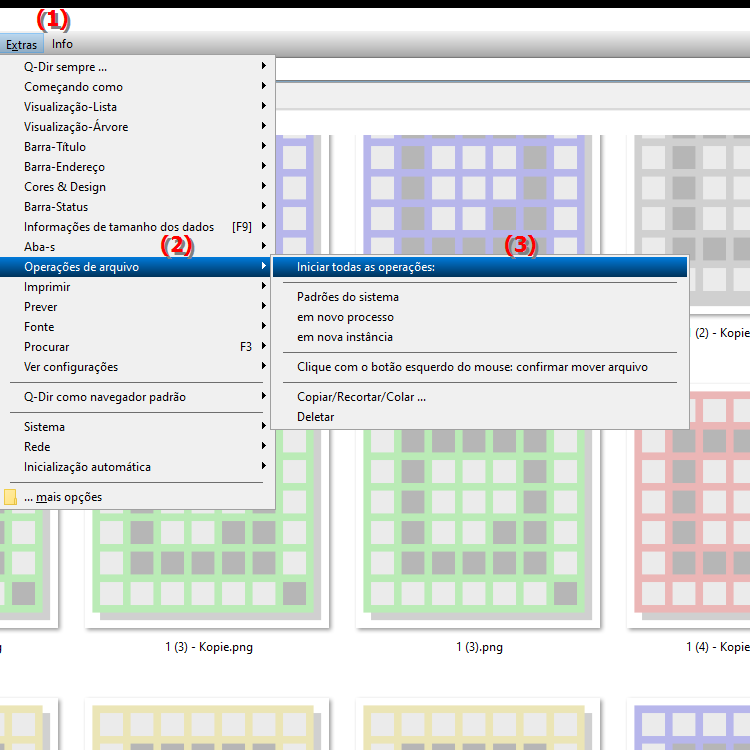Open the Info menu
This screenshot has height=750, width=750.
tap(62, 44)
